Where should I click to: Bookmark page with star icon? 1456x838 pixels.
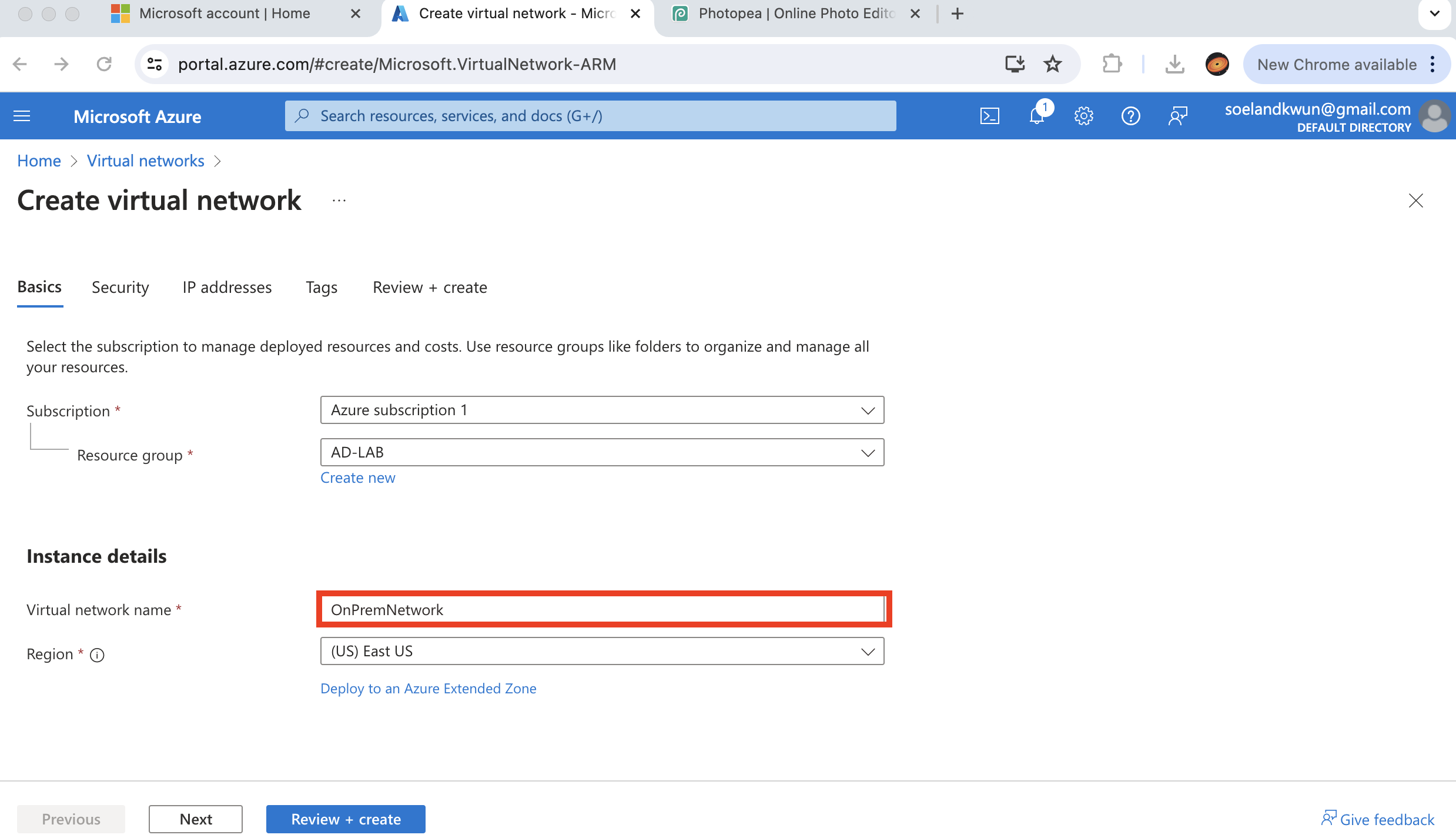coord(1052,64)
